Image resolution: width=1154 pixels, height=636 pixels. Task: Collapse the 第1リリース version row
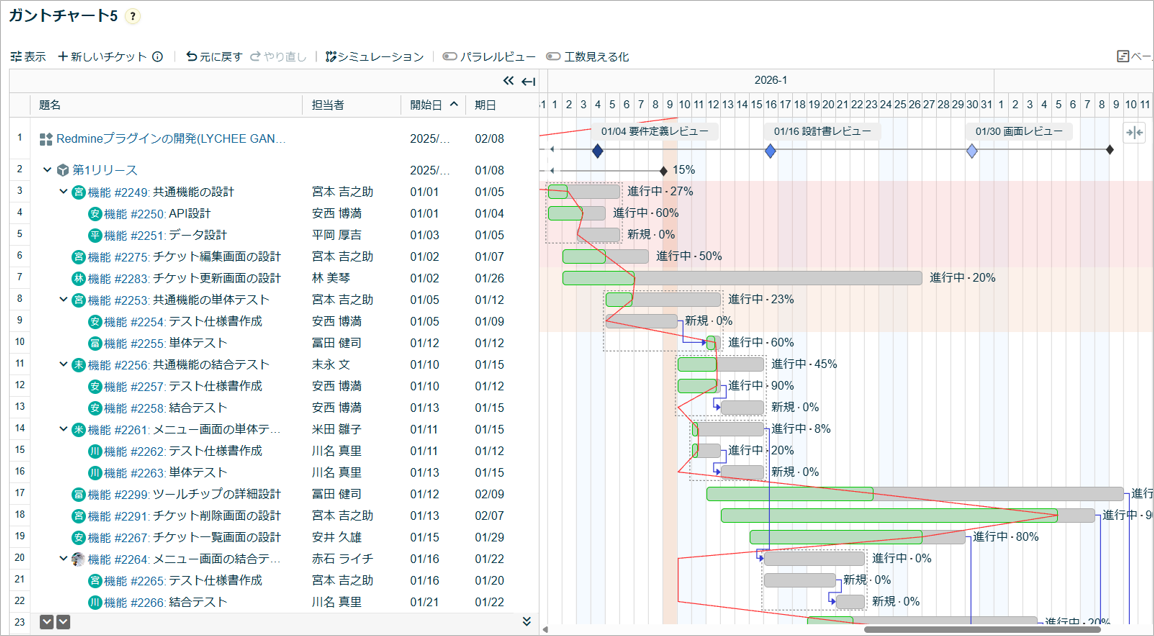pos(47,170)
